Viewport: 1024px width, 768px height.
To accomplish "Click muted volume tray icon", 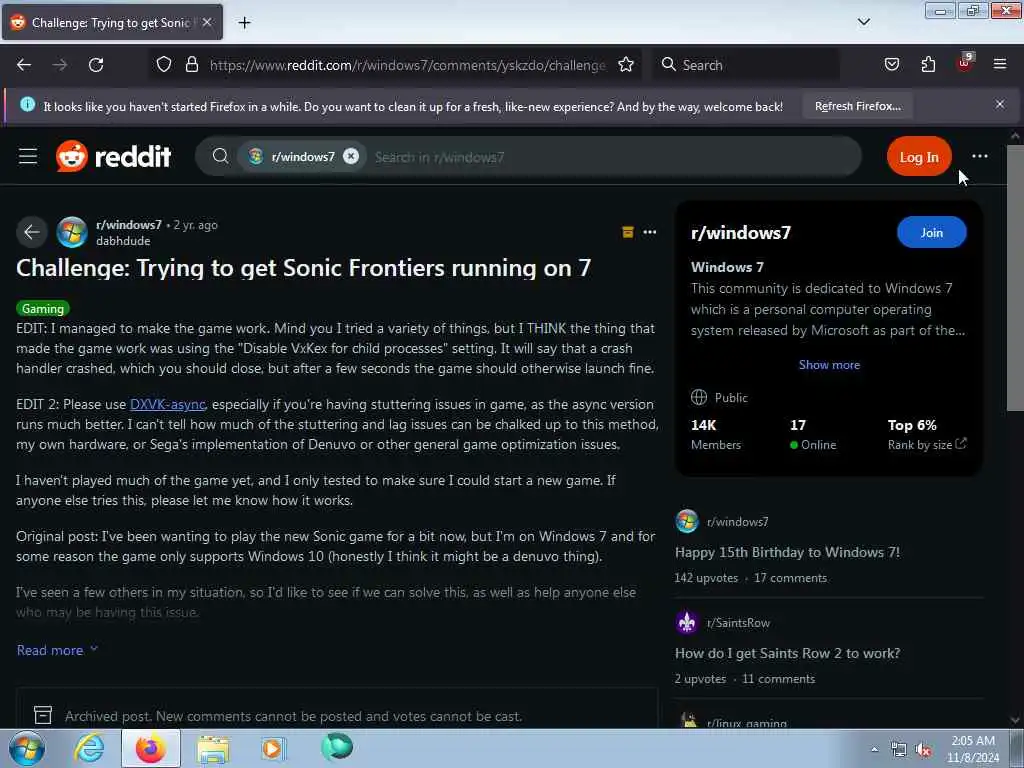I will click(x=923, y=750).
